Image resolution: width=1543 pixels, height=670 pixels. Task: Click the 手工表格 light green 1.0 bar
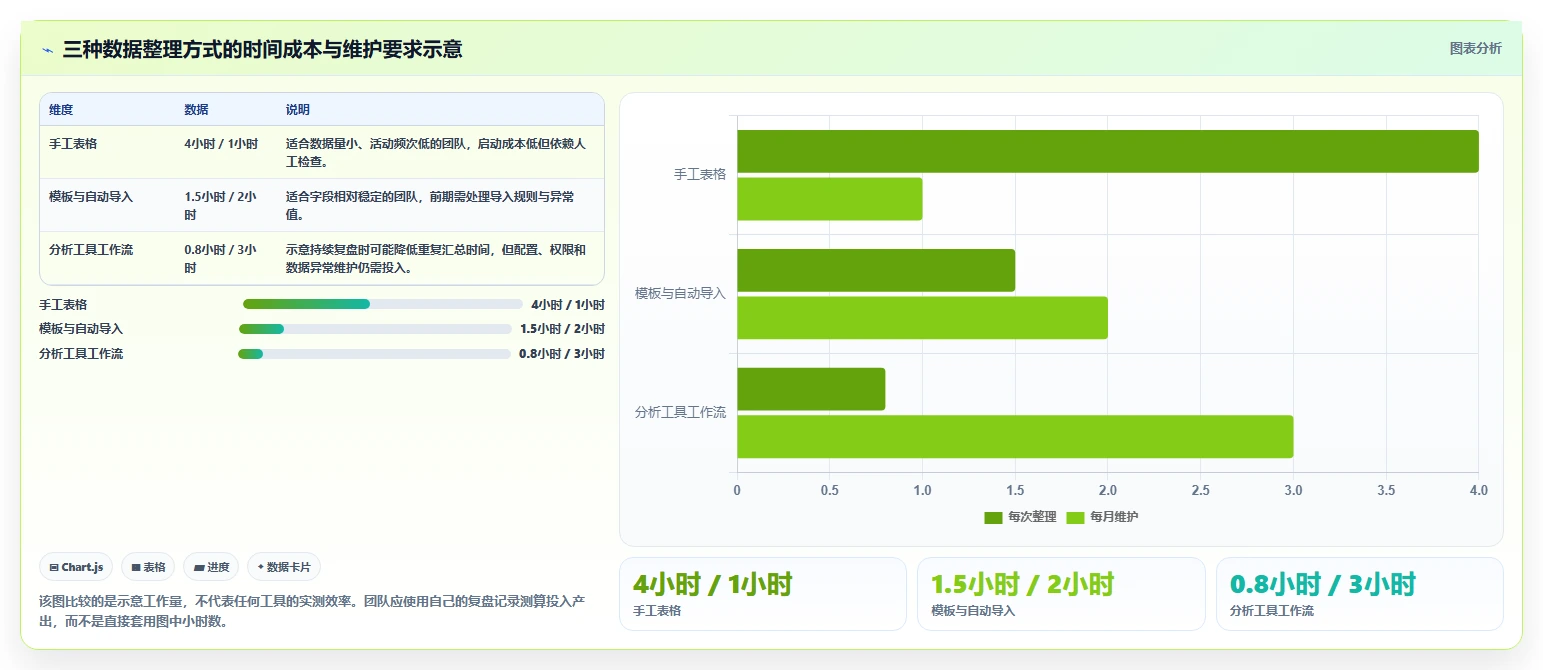830,199
